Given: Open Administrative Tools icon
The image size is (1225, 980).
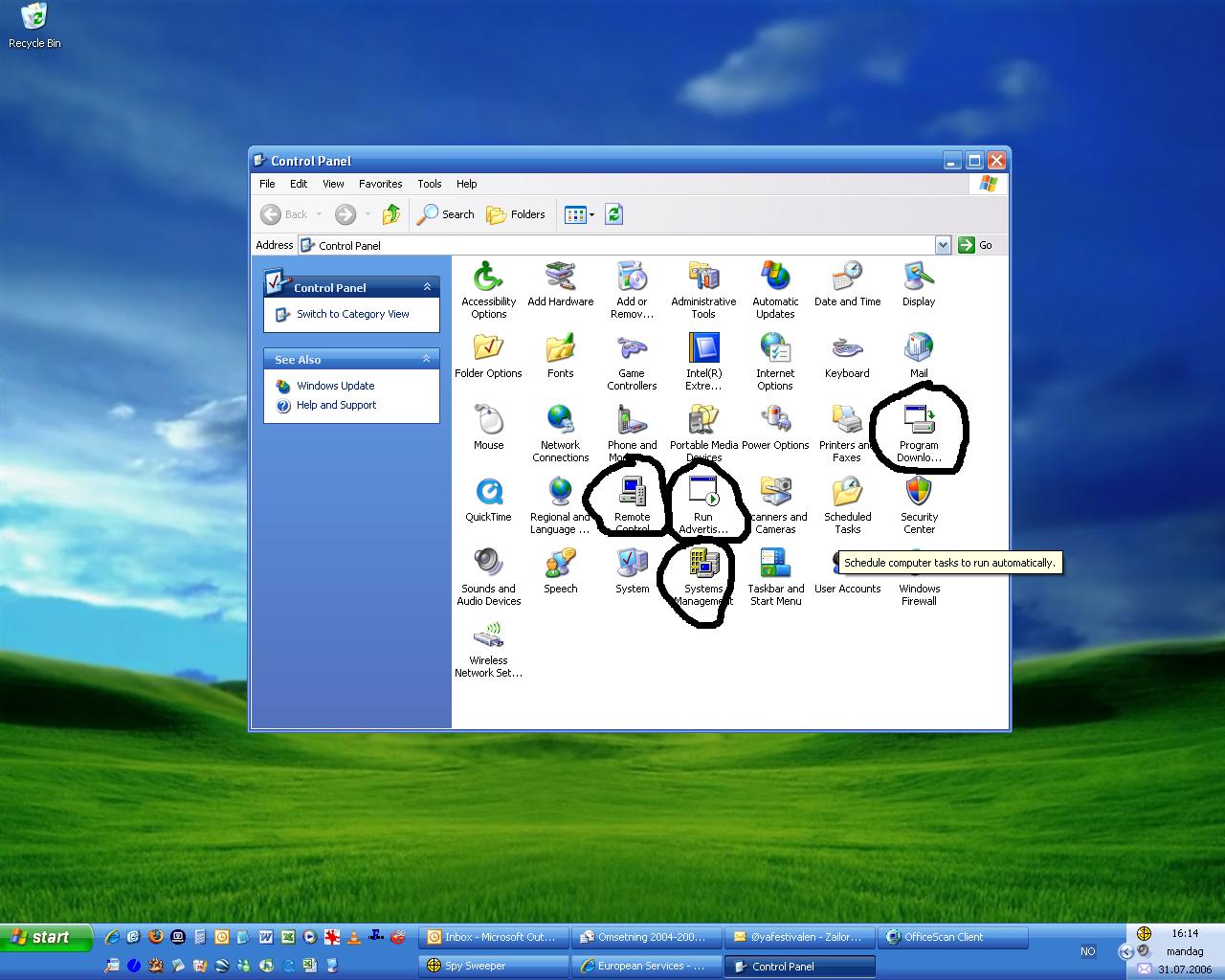Looking at the screenshot, I should (703, 278).
